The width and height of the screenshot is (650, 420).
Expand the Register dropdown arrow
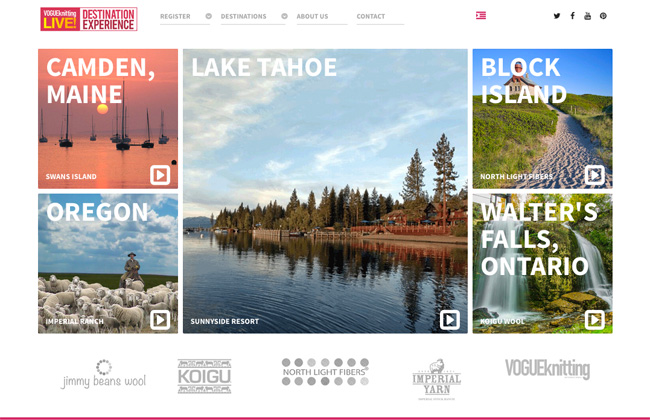tap(209, 16)
